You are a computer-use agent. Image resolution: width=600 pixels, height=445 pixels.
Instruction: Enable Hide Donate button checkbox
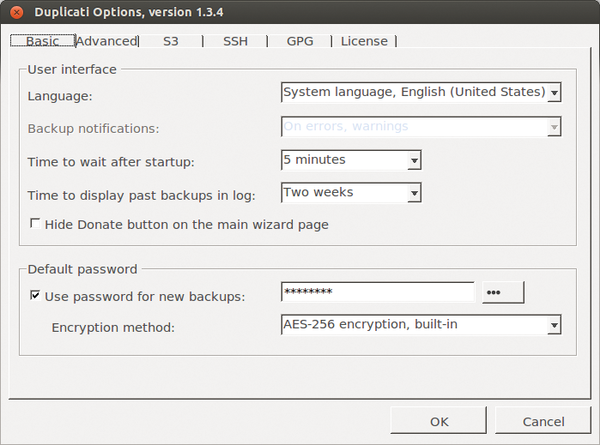click(35, 223)
